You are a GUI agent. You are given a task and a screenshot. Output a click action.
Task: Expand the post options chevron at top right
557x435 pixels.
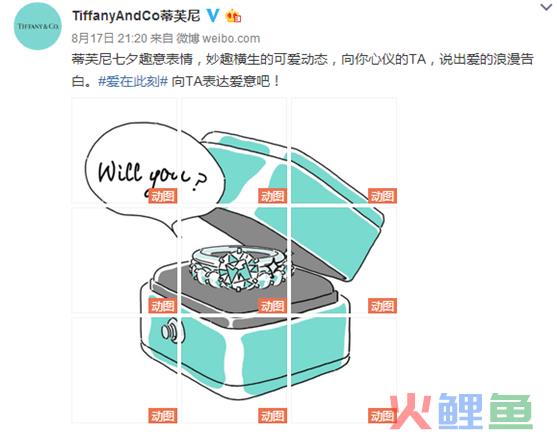pyautogui.click(x=546, y=6)
